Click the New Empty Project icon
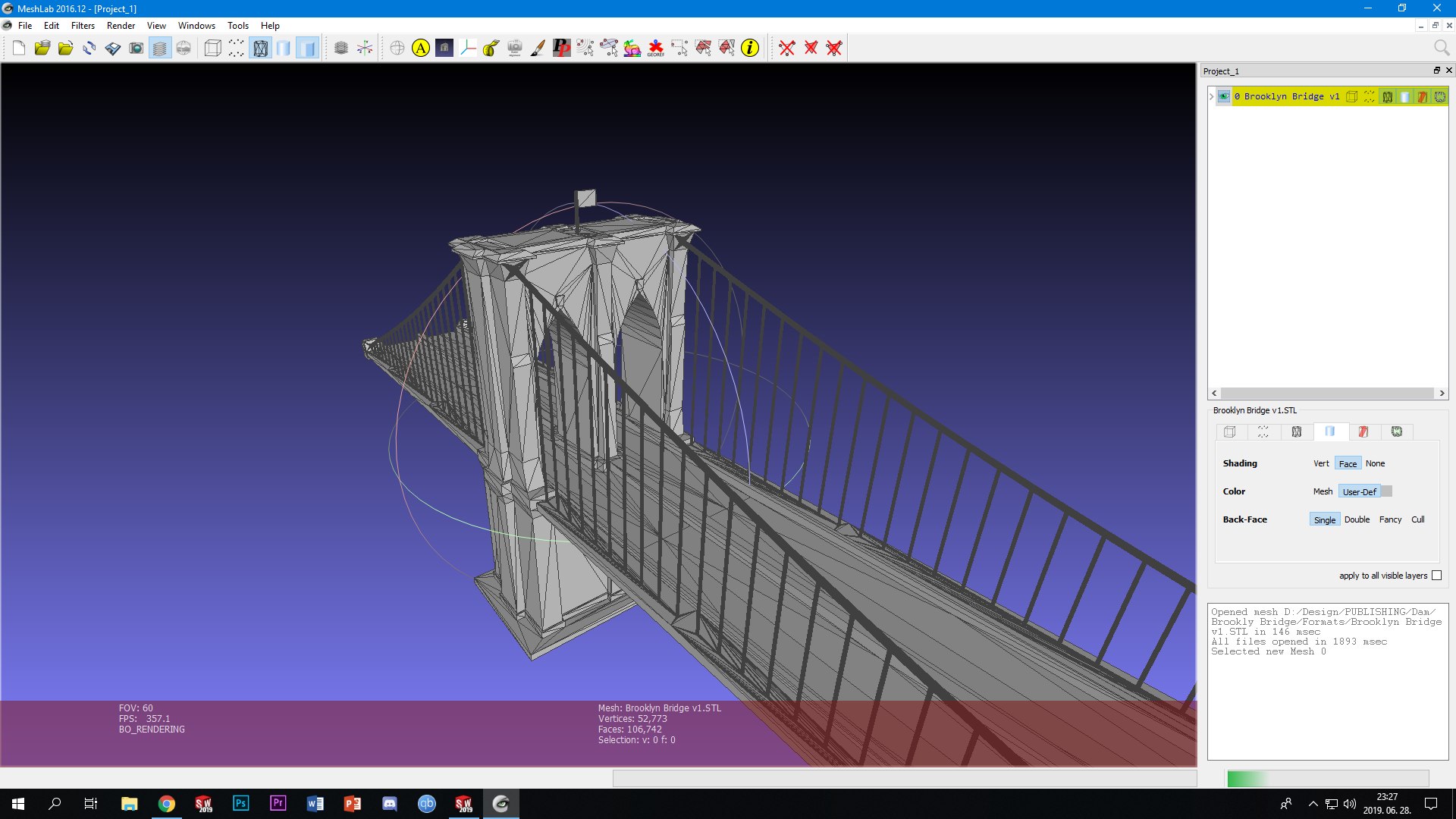This screenshot has height=819, width=1456. pos(19,49)
